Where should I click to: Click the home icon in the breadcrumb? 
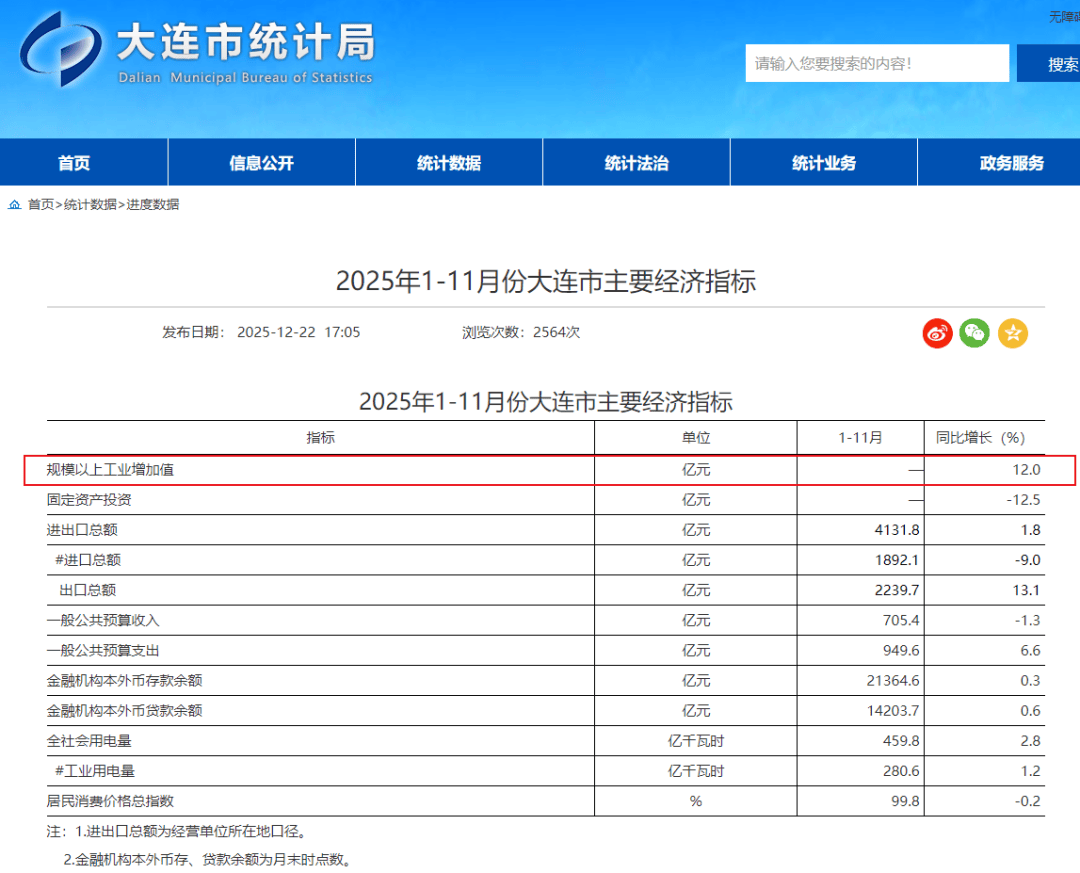pos(15,205)
